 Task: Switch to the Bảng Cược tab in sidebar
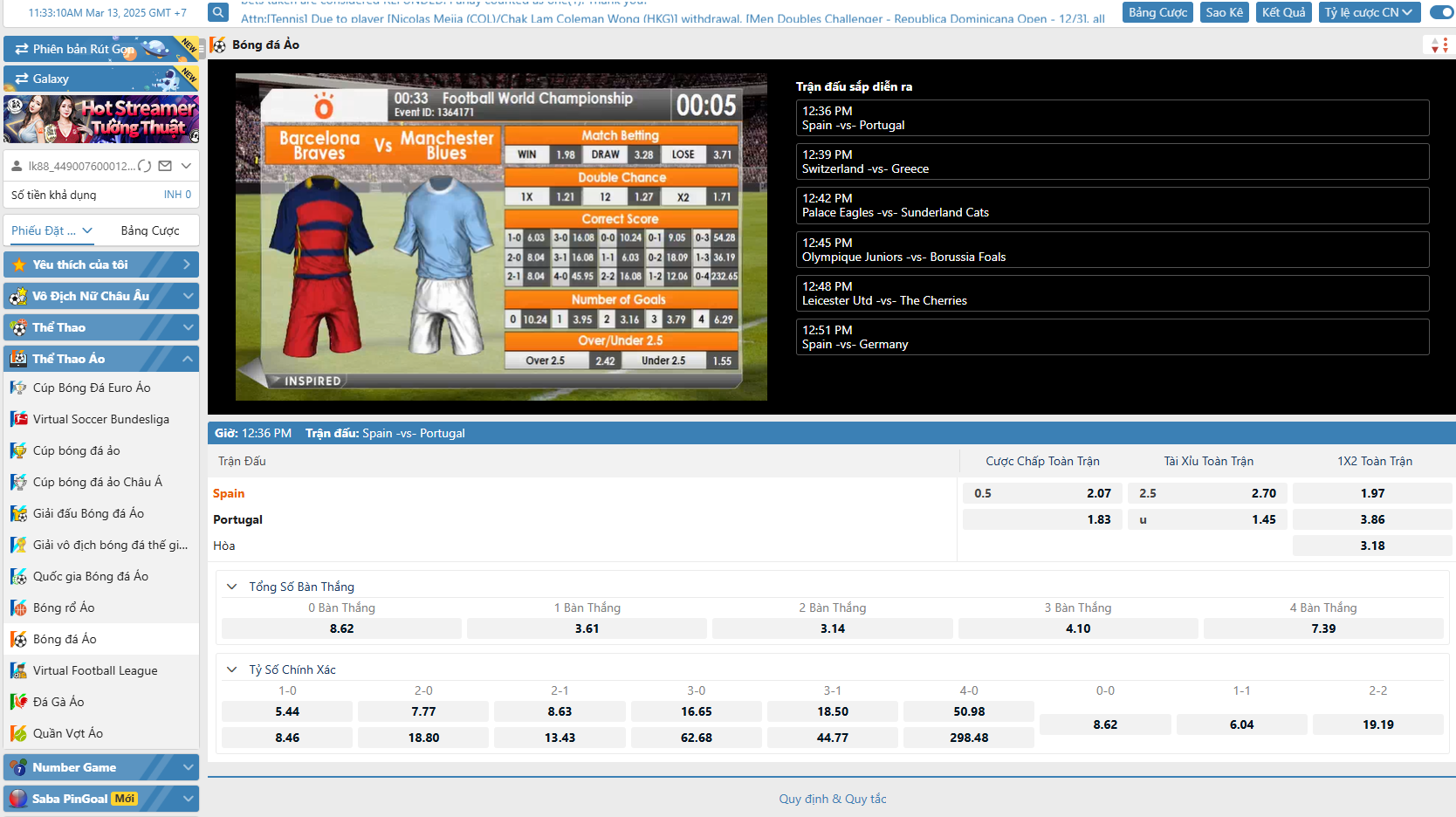point(150,230)
